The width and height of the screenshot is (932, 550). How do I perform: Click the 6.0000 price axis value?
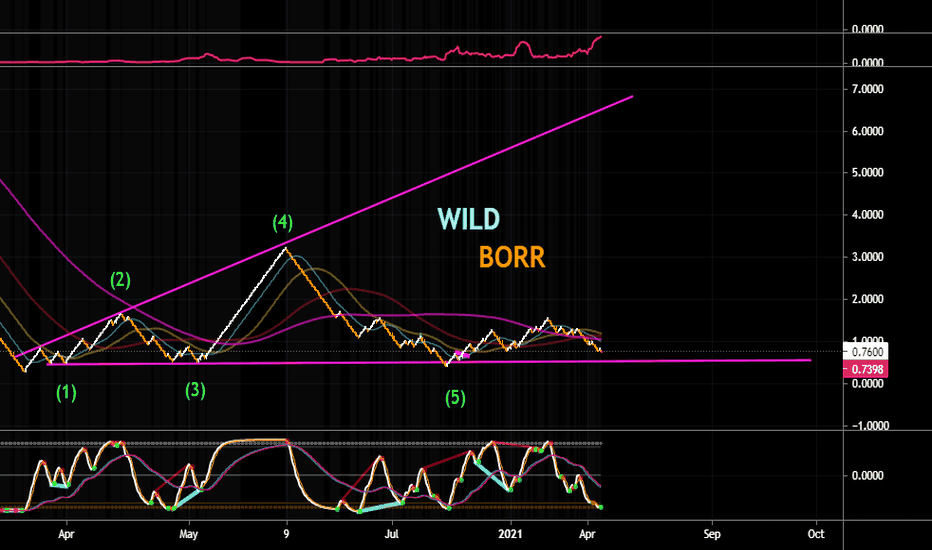tap(867, 131)
